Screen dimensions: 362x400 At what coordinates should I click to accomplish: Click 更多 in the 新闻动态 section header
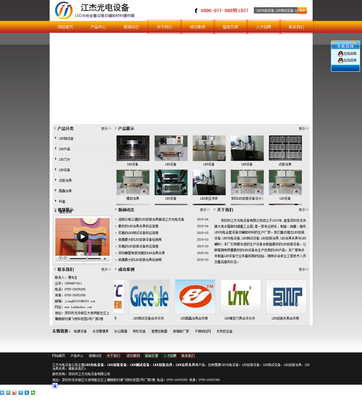point(205,210)
